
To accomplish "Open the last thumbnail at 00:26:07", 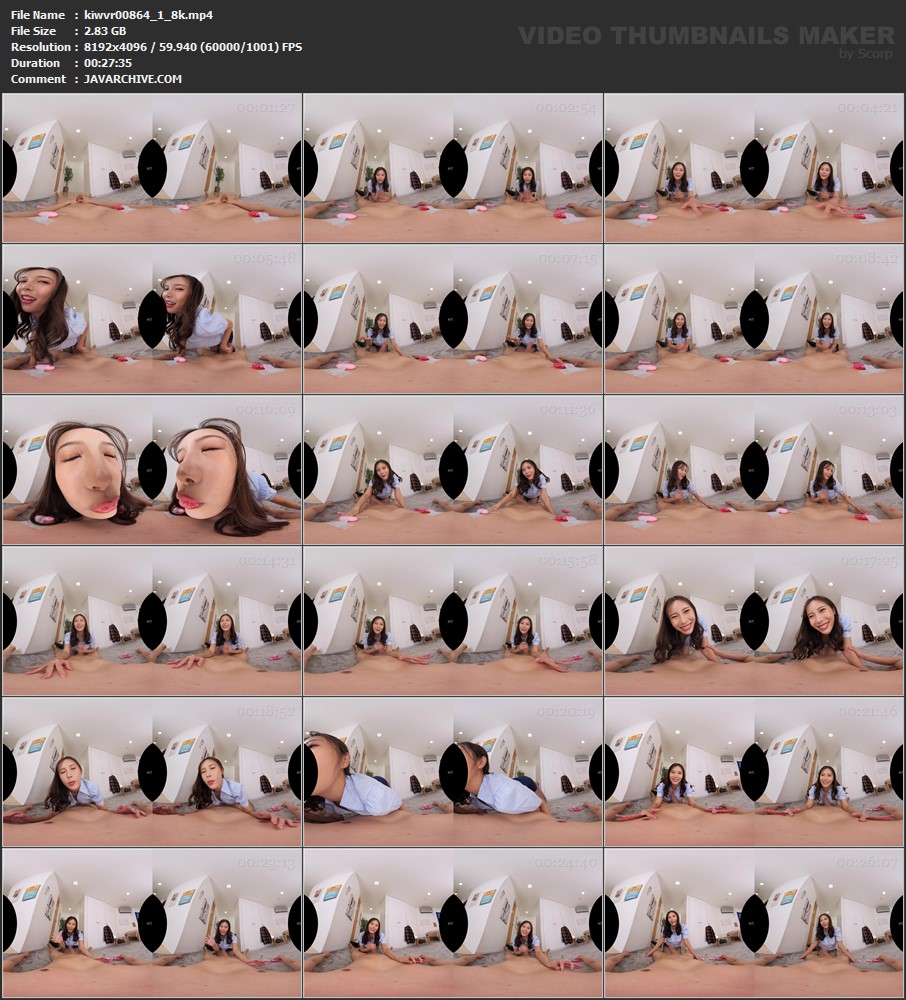I will tap(754, 923).
